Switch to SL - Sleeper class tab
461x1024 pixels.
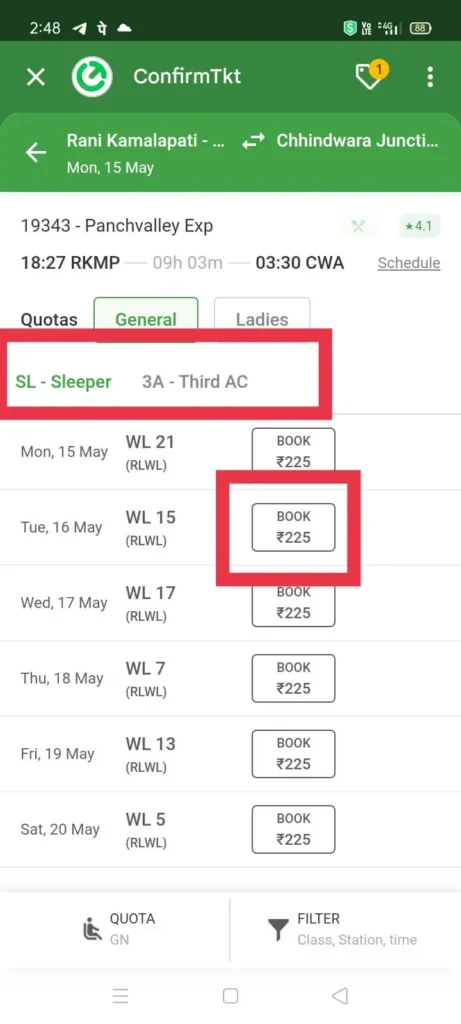click(63, 381)
